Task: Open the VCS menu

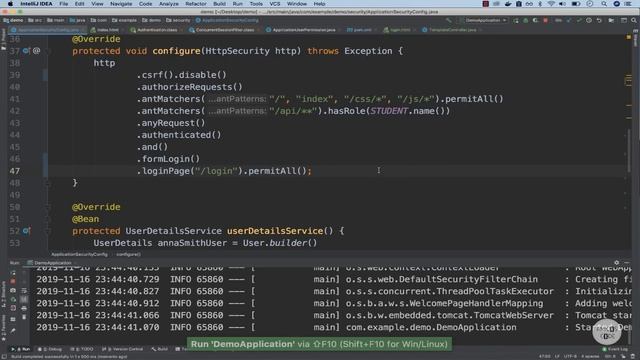Action: click(275, 4)
